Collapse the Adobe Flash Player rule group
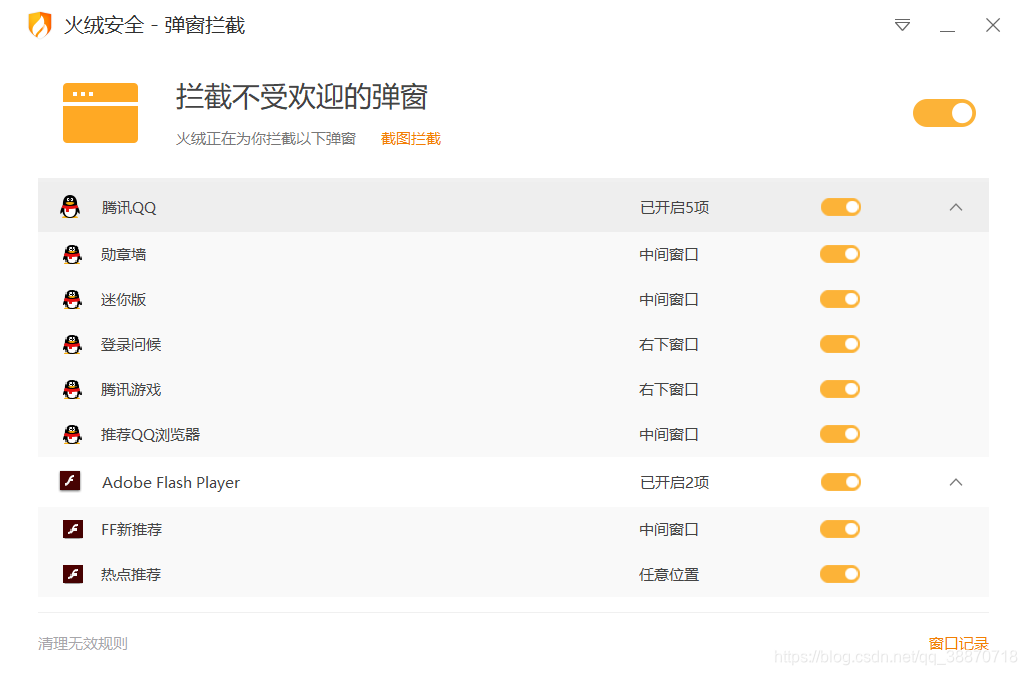The width and height of the screenshot is (1027, 675). pyautogui.click(x=955, y=481)
